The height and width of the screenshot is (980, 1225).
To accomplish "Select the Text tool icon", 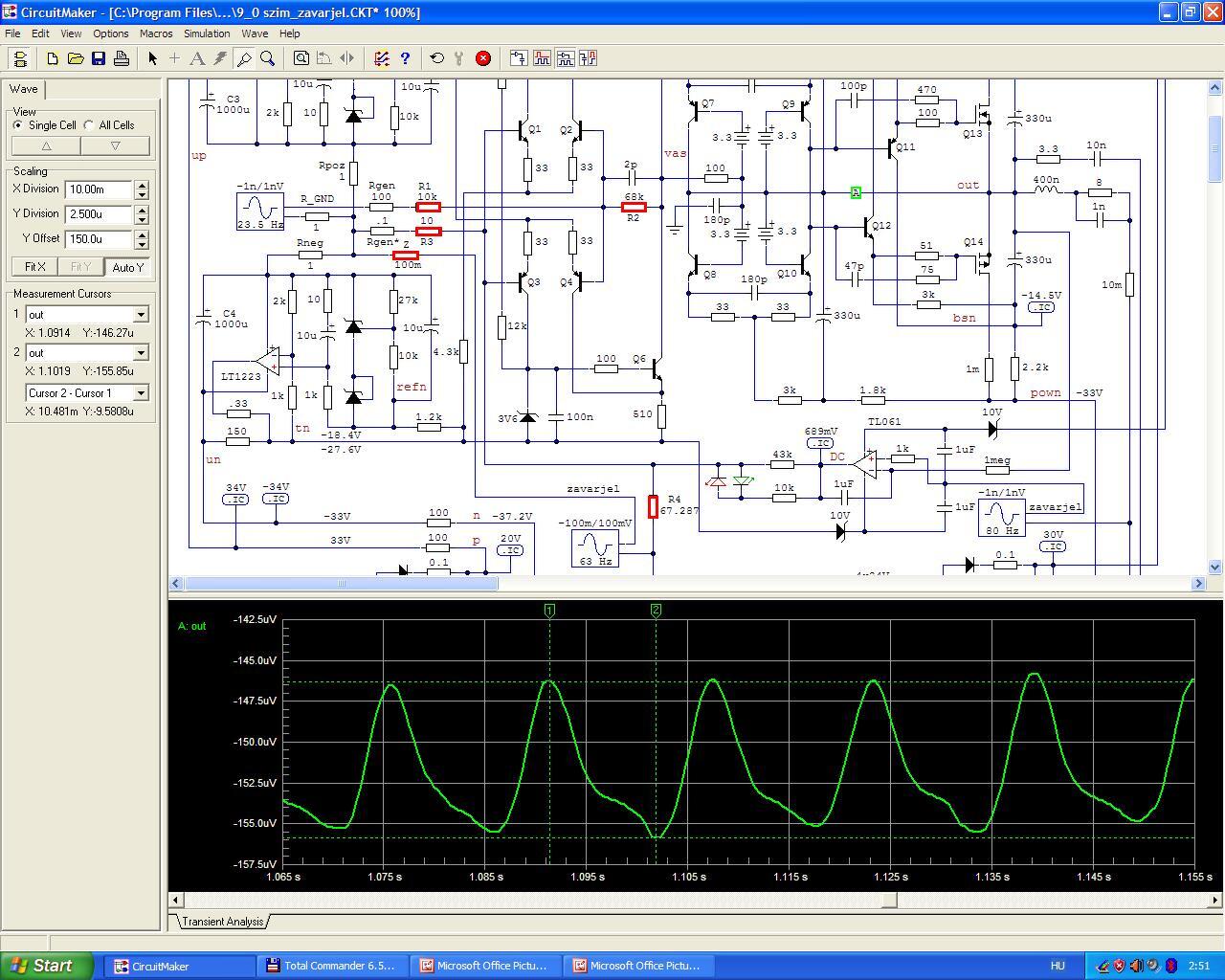I will [197, 58].
